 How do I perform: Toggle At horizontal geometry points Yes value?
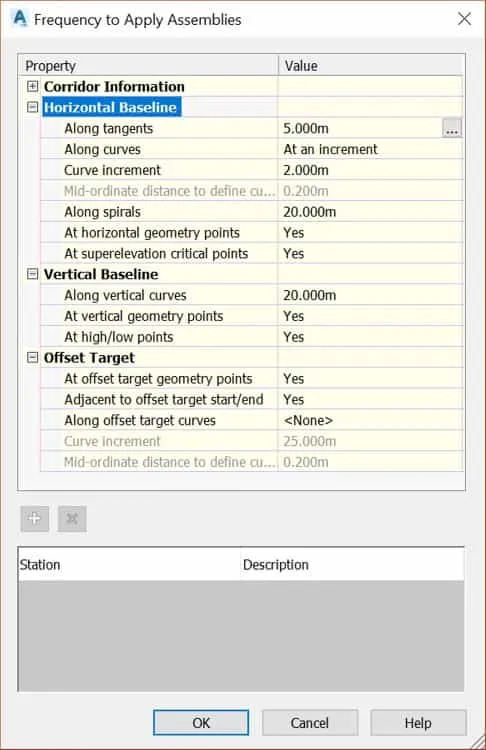point(371,233)
